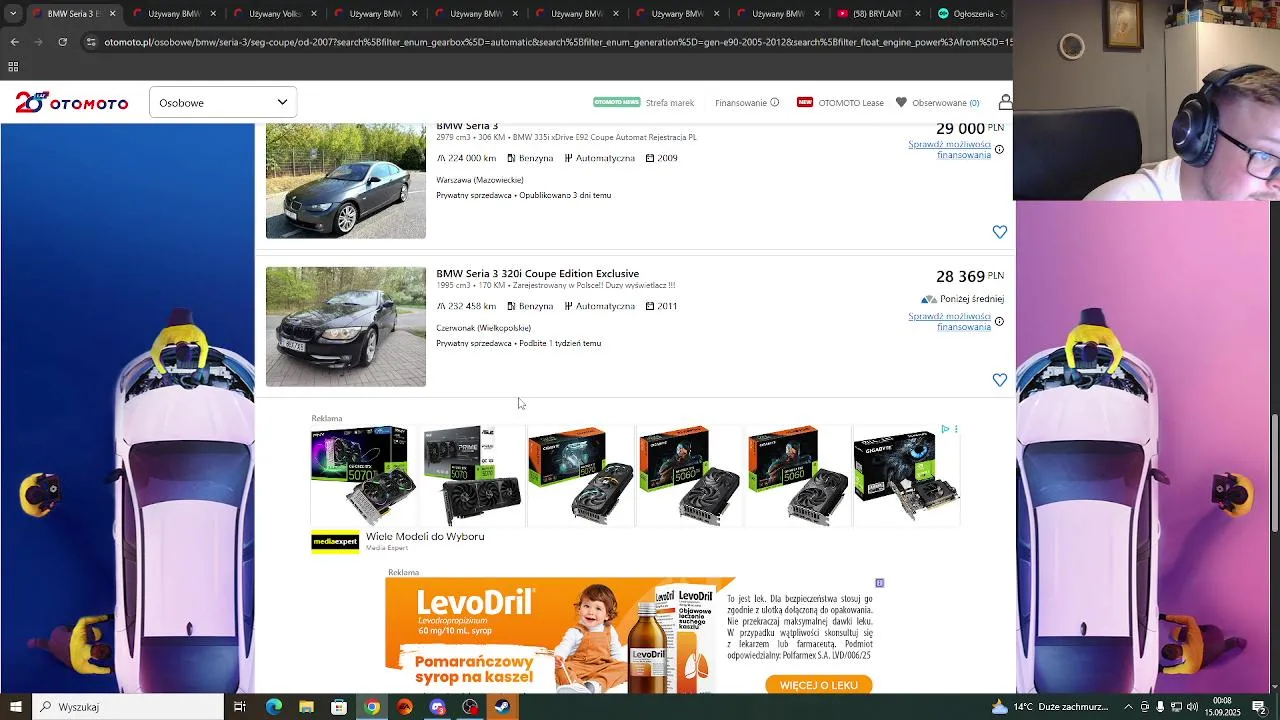Open OTOMOTO Lease link
Viewport: 1280px width, 720px height.
851,103
